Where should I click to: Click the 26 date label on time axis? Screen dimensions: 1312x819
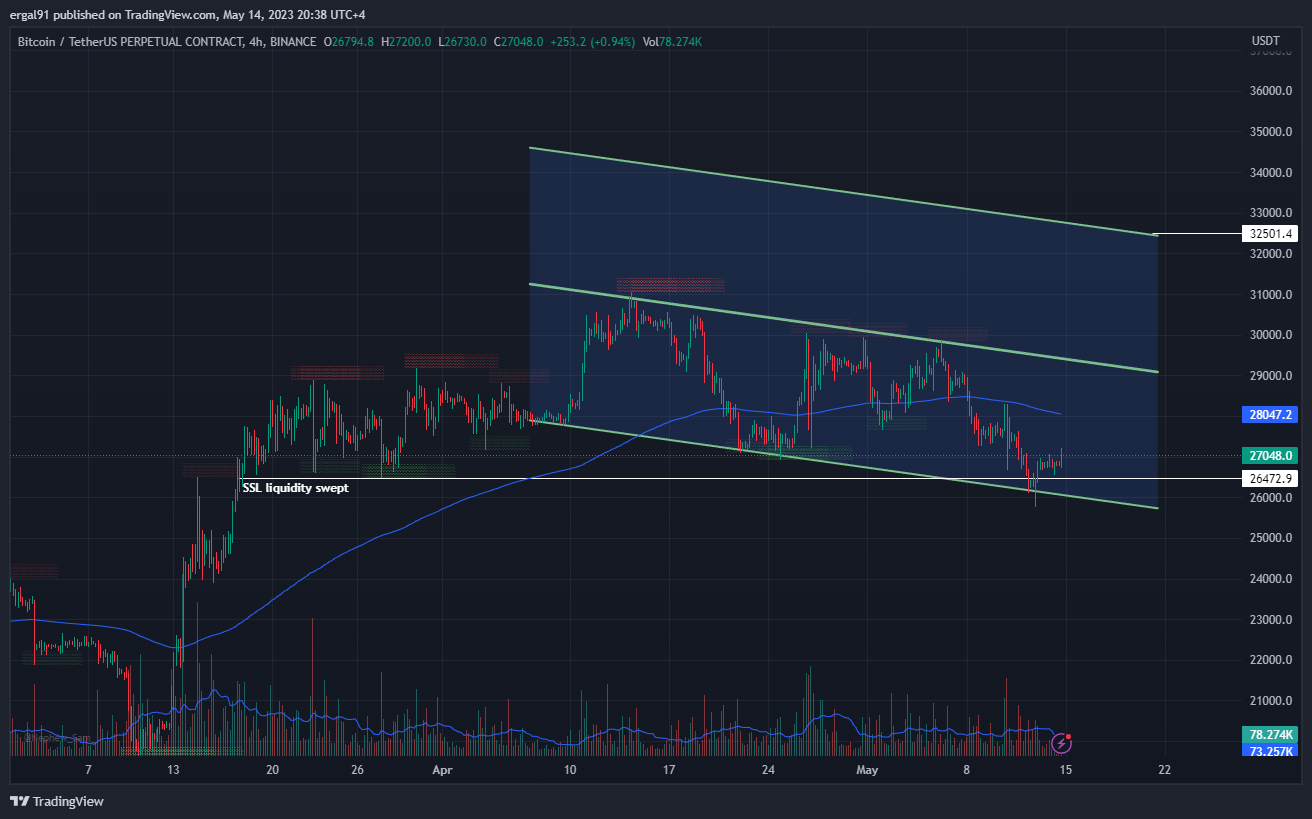(357, 770)
